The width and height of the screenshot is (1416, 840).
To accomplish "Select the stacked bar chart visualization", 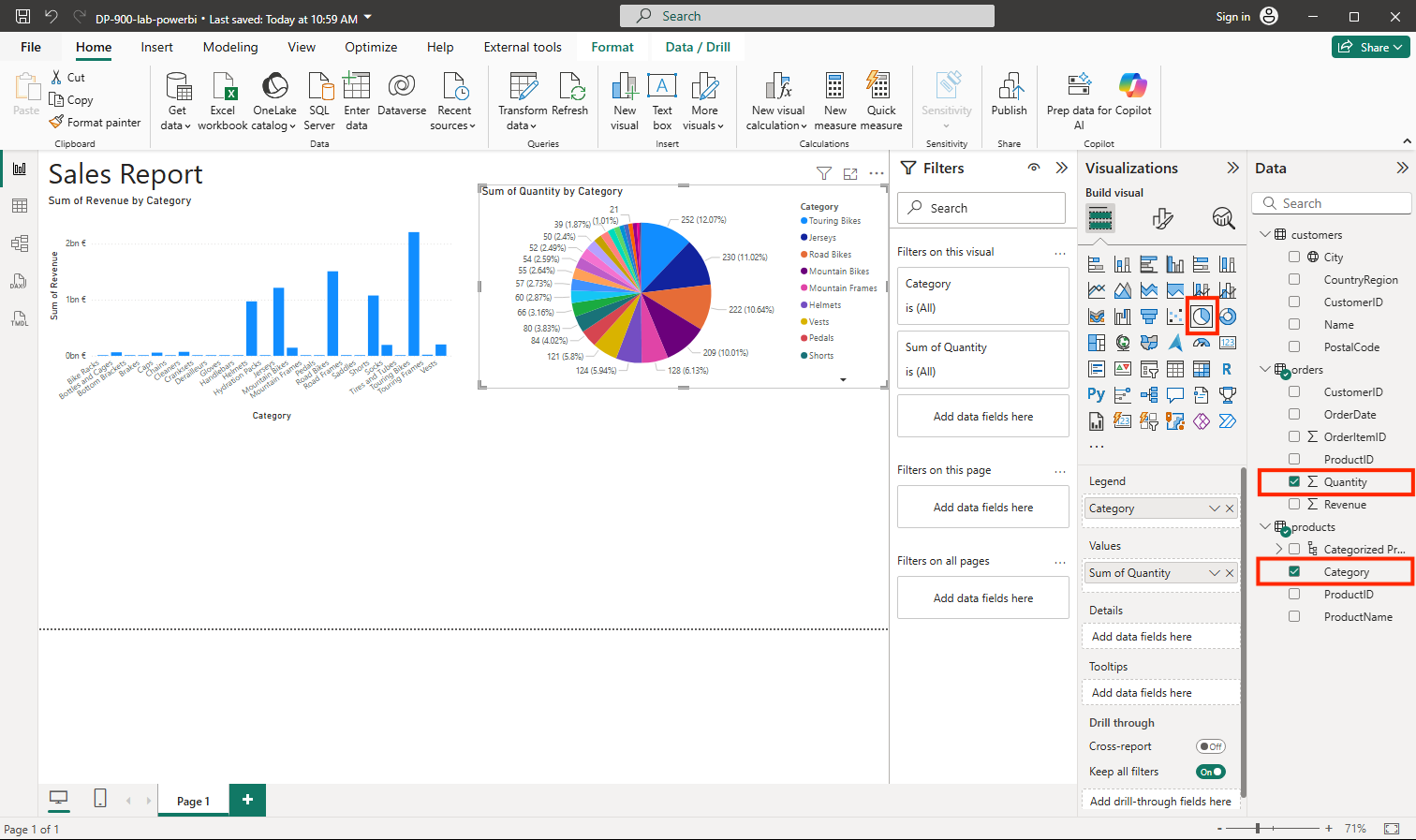I will [1097, 264].
